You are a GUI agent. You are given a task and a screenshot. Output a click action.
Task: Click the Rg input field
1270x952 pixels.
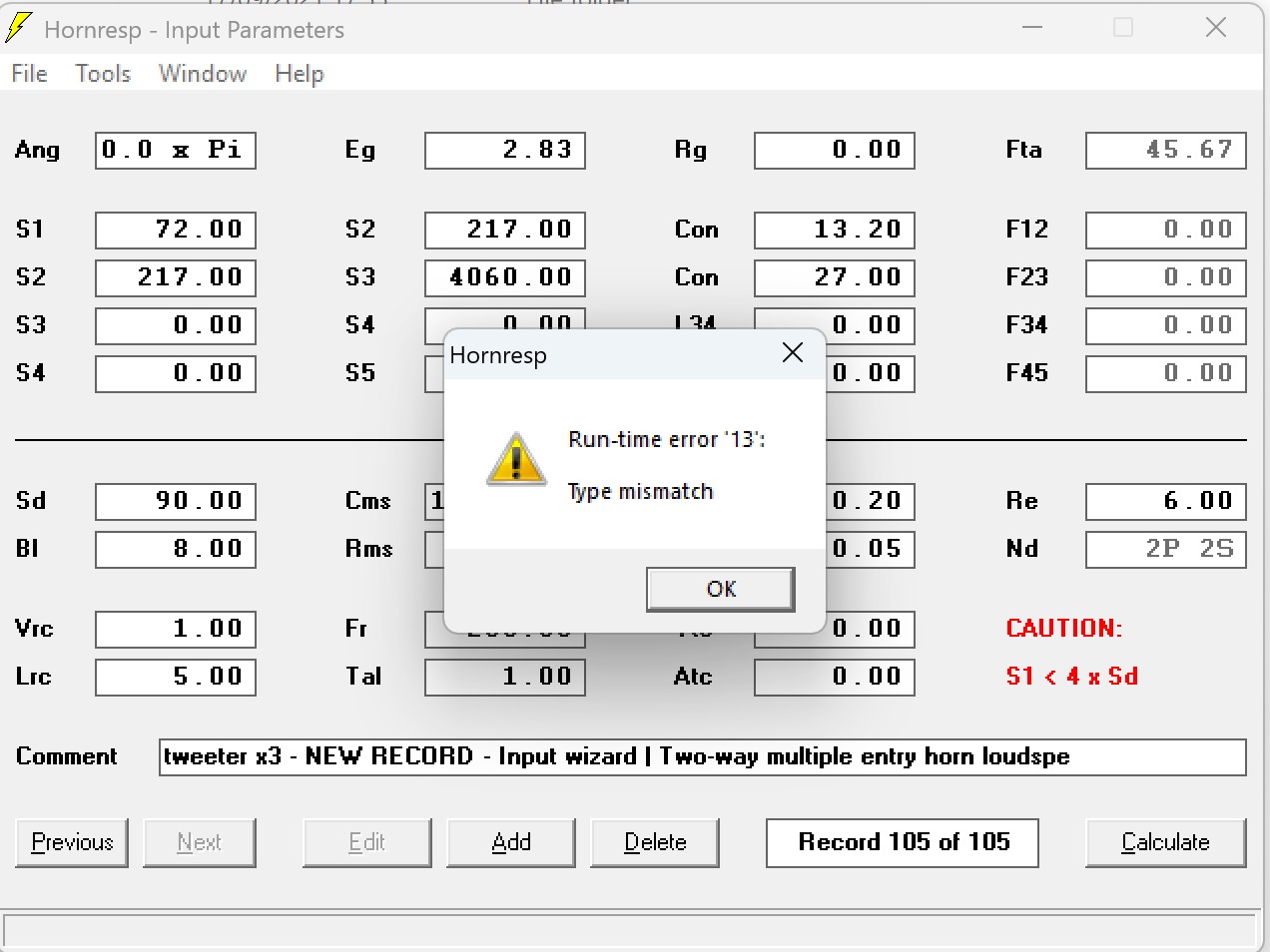point(835,150)
